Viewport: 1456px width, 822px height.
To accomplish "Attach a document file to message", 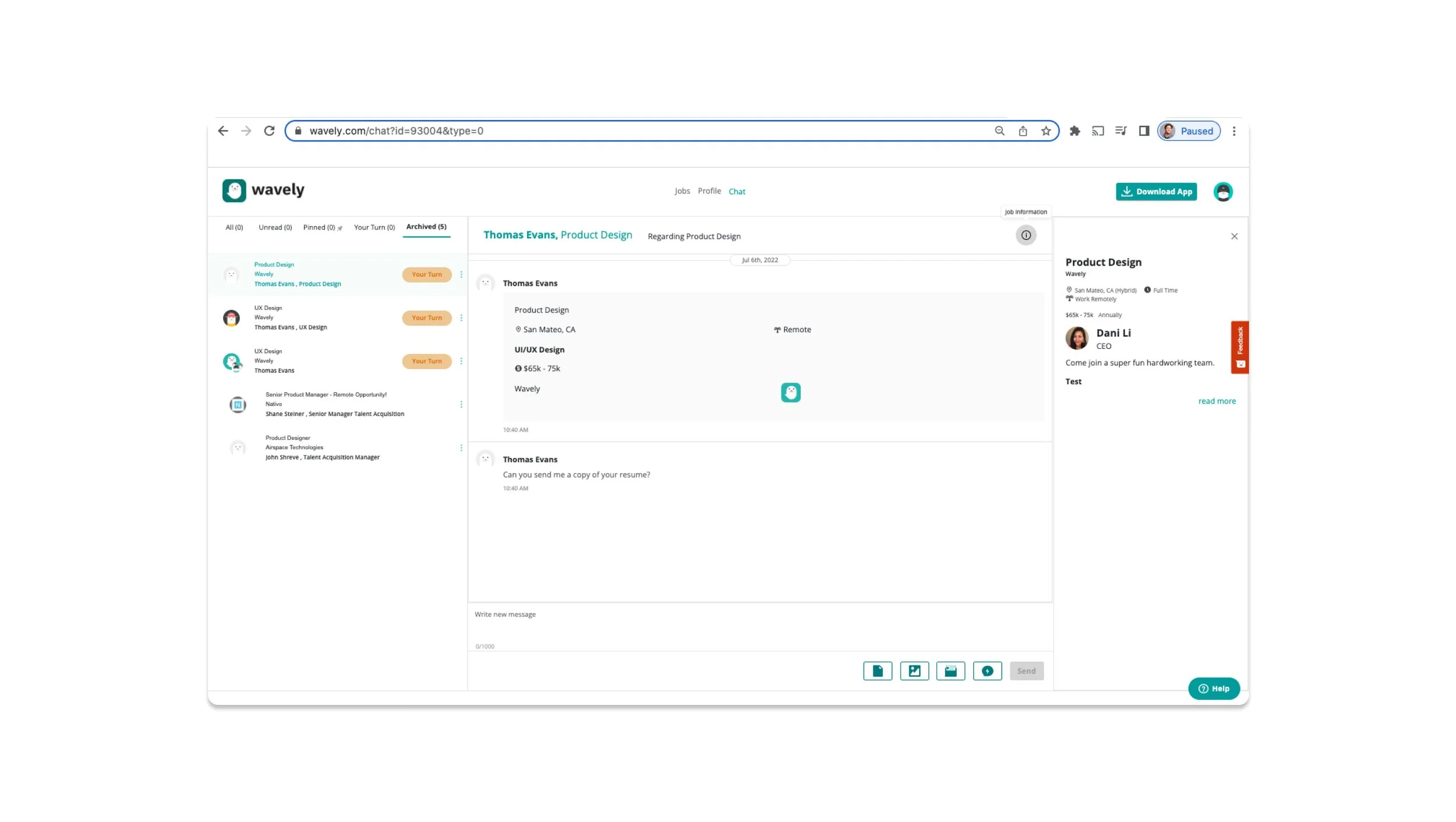I will (878, 671).
